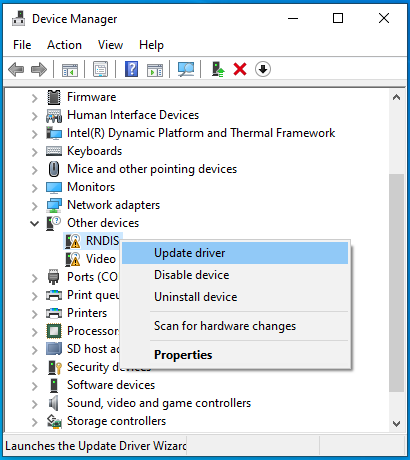Click the Scan for hardware changes monitor icon

[186, 70]
